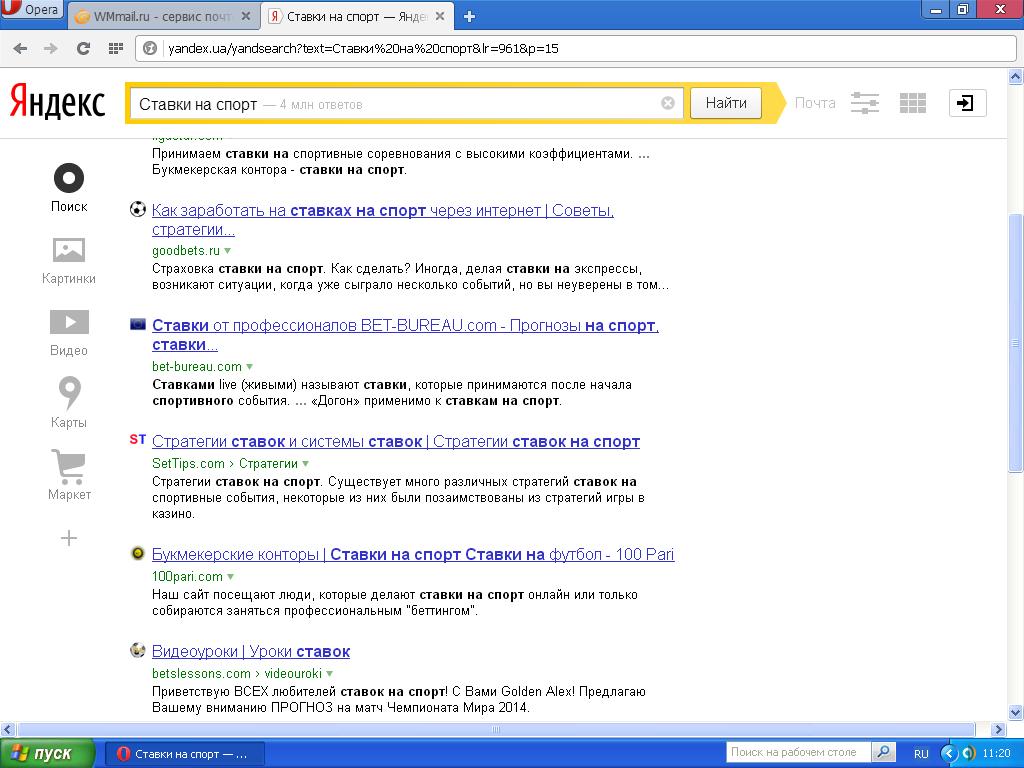Open the Yandex services grid icon
The height and width of the screenshot is (768, 1024).
[912, 103]
